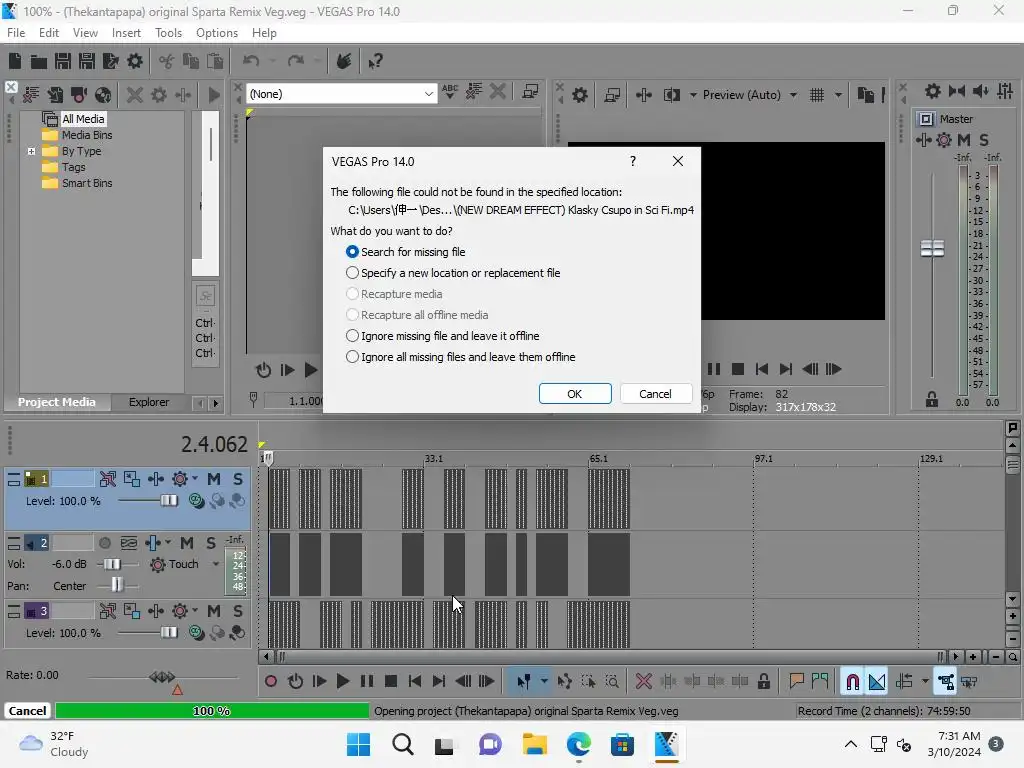Open File Explorer from taskbar

coord(534,744)
